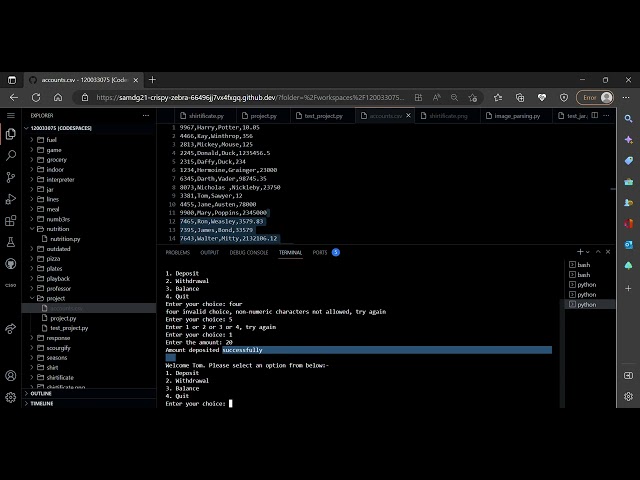The image size is (640, 480).
Task: Open the Search view in activity bar
Action: [x=11, y=156]
